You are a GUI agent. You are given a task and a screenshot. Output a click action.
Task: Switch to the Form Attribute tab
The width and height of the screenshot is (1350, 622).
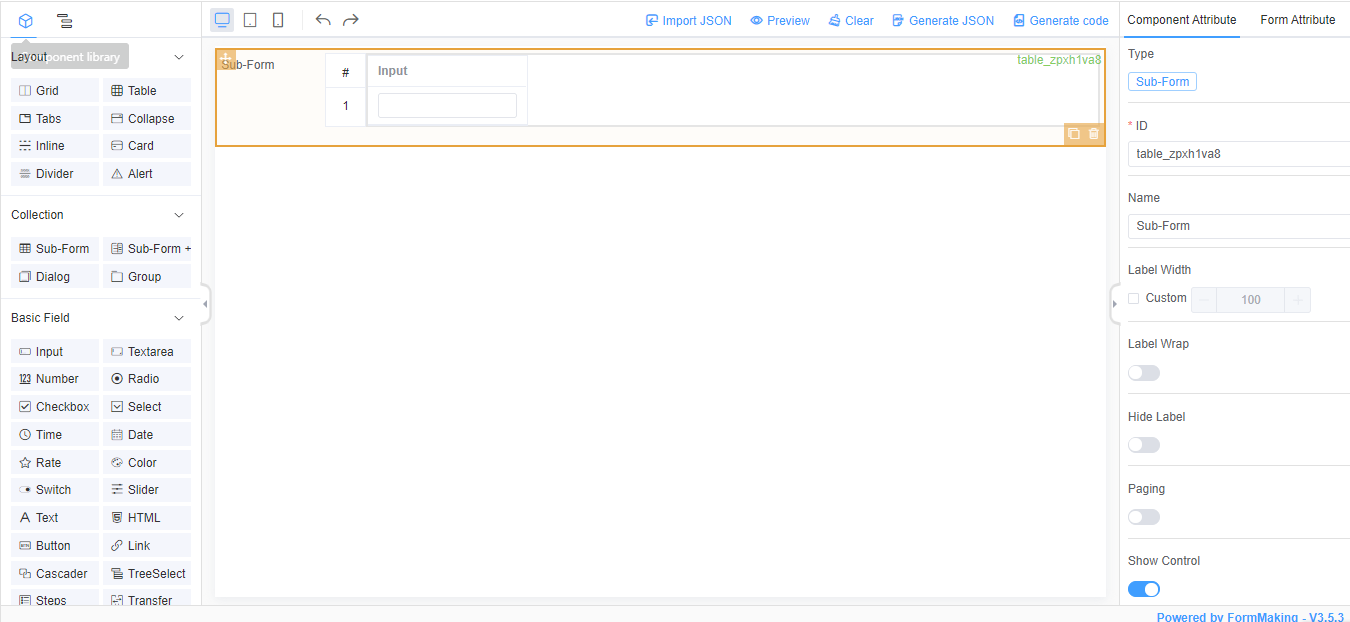coord(1298,20)
